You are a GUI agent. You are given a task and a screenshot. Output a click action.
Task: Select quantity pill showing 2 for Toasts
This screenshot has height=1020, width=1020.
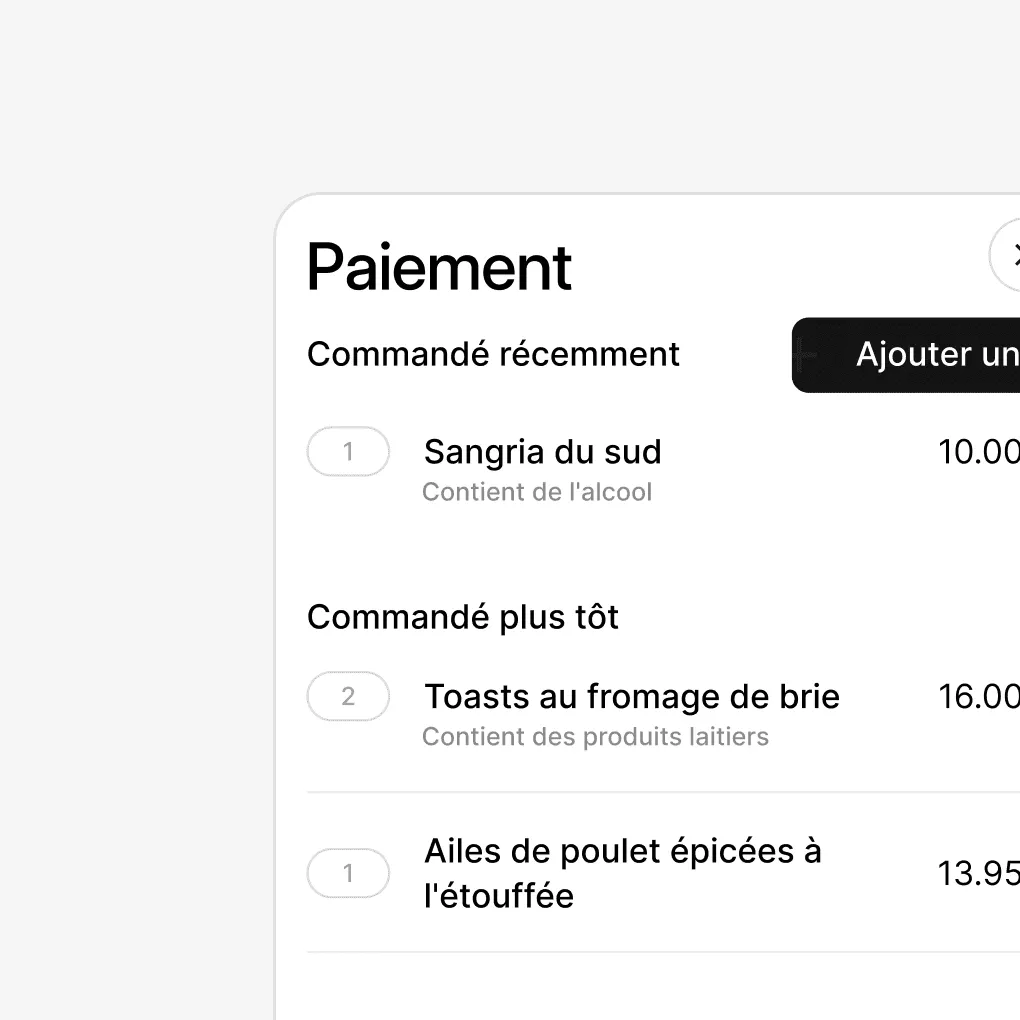pyautogui.click(x=348, y=696)
